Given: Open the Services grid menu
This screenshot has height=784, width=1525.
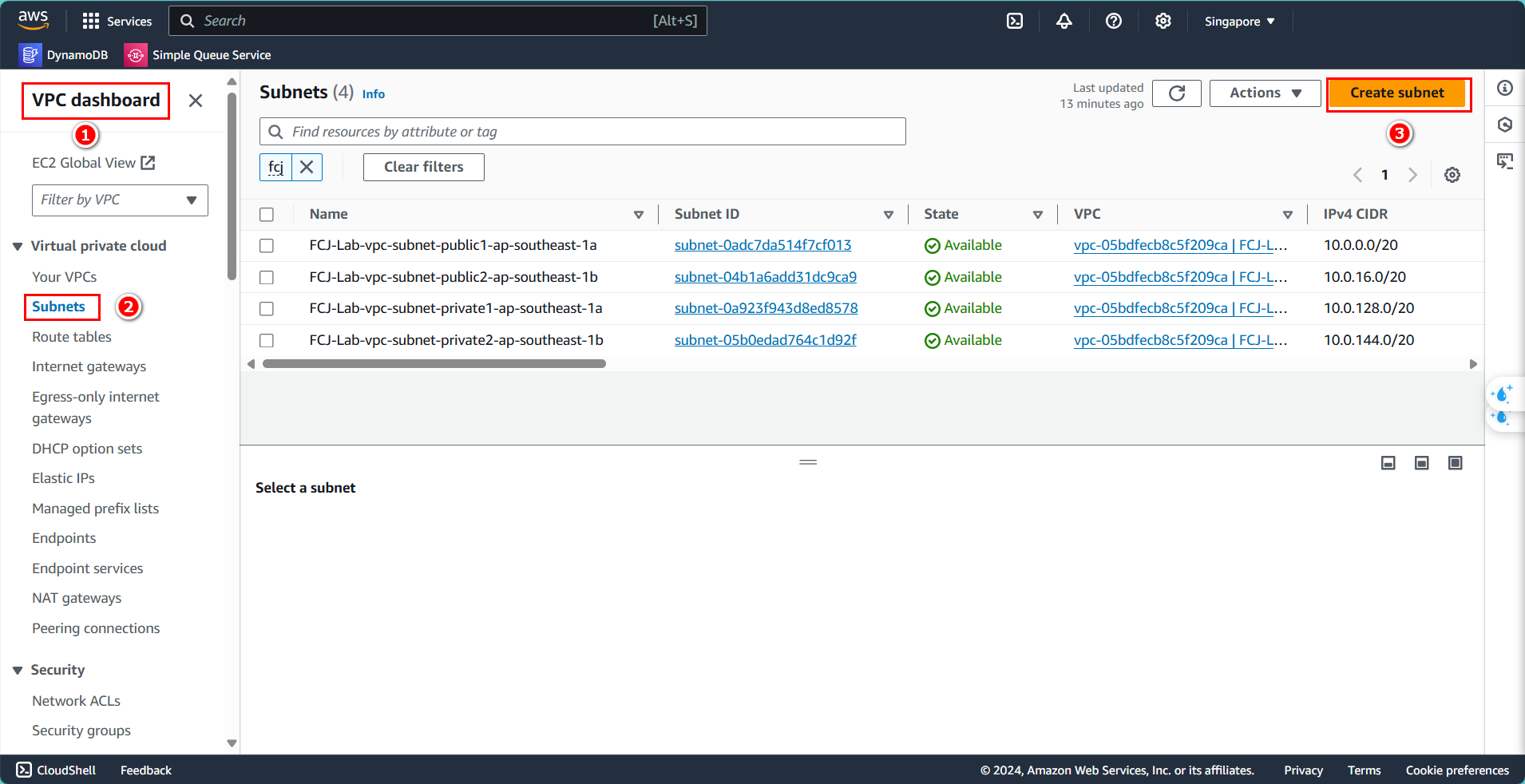Looking at the screenshot, I should [117, 21].
